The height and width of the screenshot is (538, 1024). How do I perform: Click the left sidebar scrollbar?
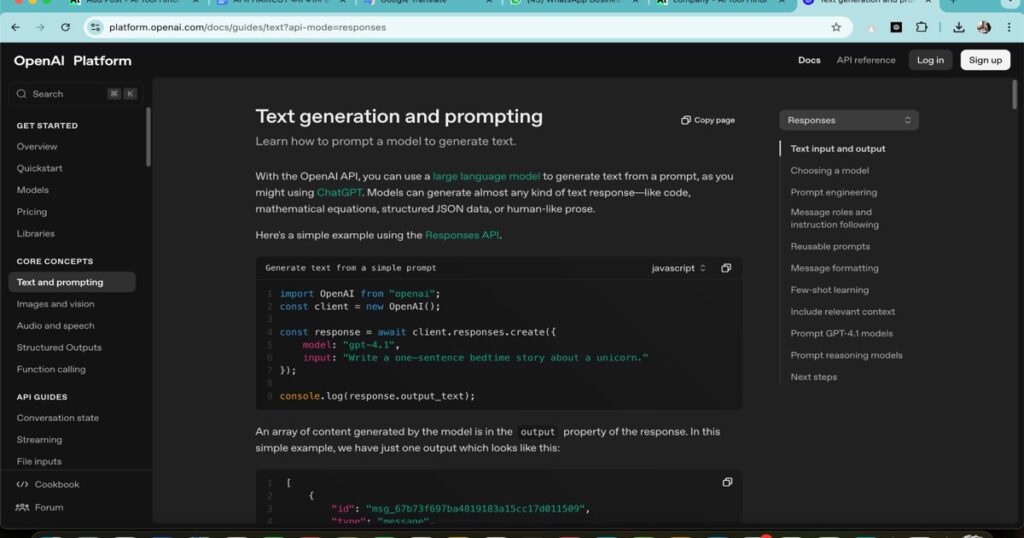coord(148,137)
